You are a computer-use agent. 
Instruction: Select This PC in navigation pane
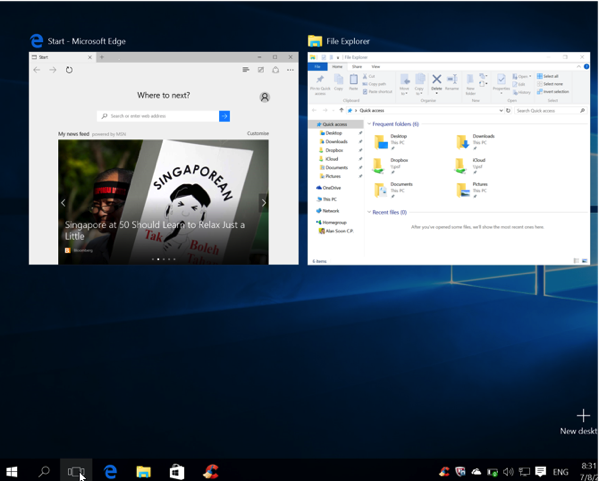click(327, 199)
